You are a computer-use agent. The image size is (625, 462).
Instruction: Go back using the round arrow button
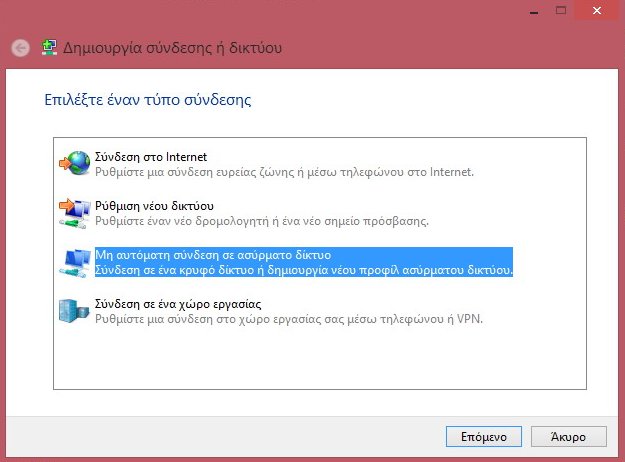point(20,48)
